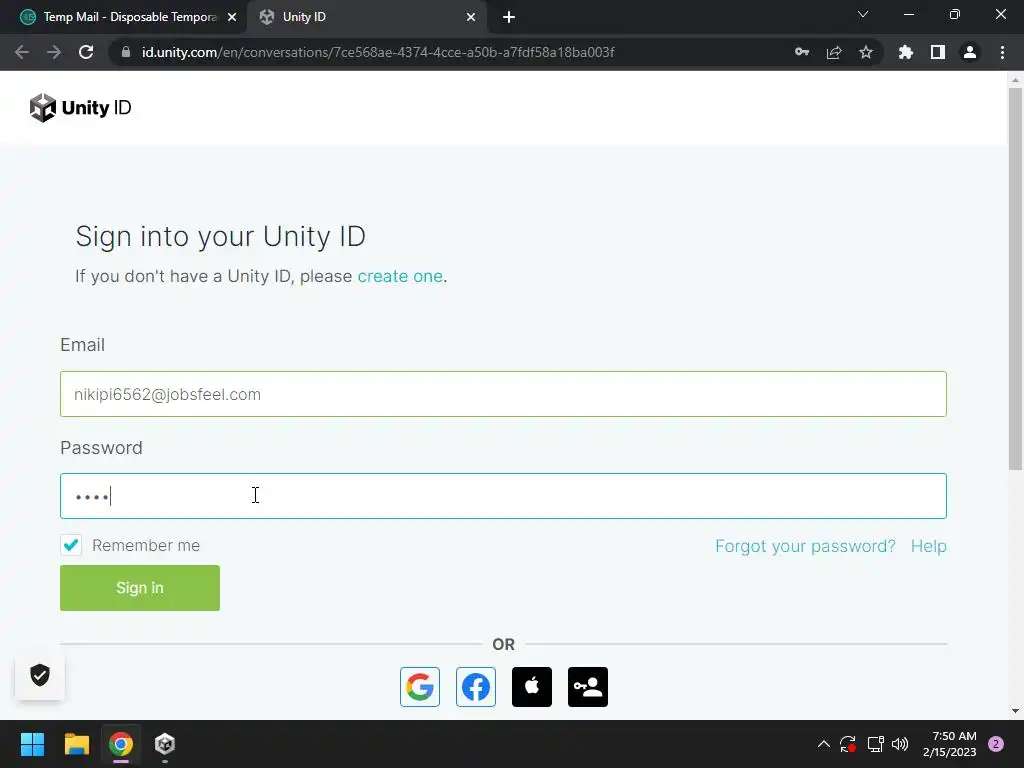
Task: Go forward in browser history
Action: pyautogui.click(x=54, y=52)
